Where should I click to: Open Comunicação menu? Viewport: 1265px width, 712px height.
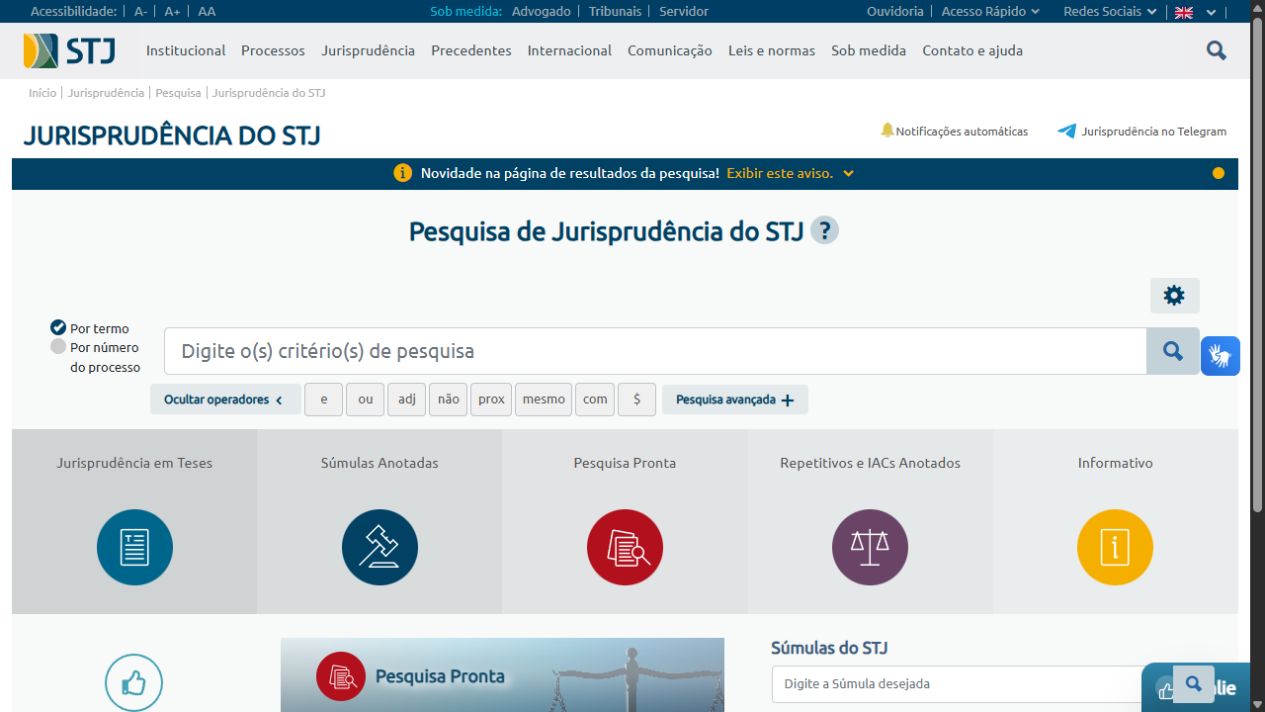pyautogui.click(x=670, y=50)
